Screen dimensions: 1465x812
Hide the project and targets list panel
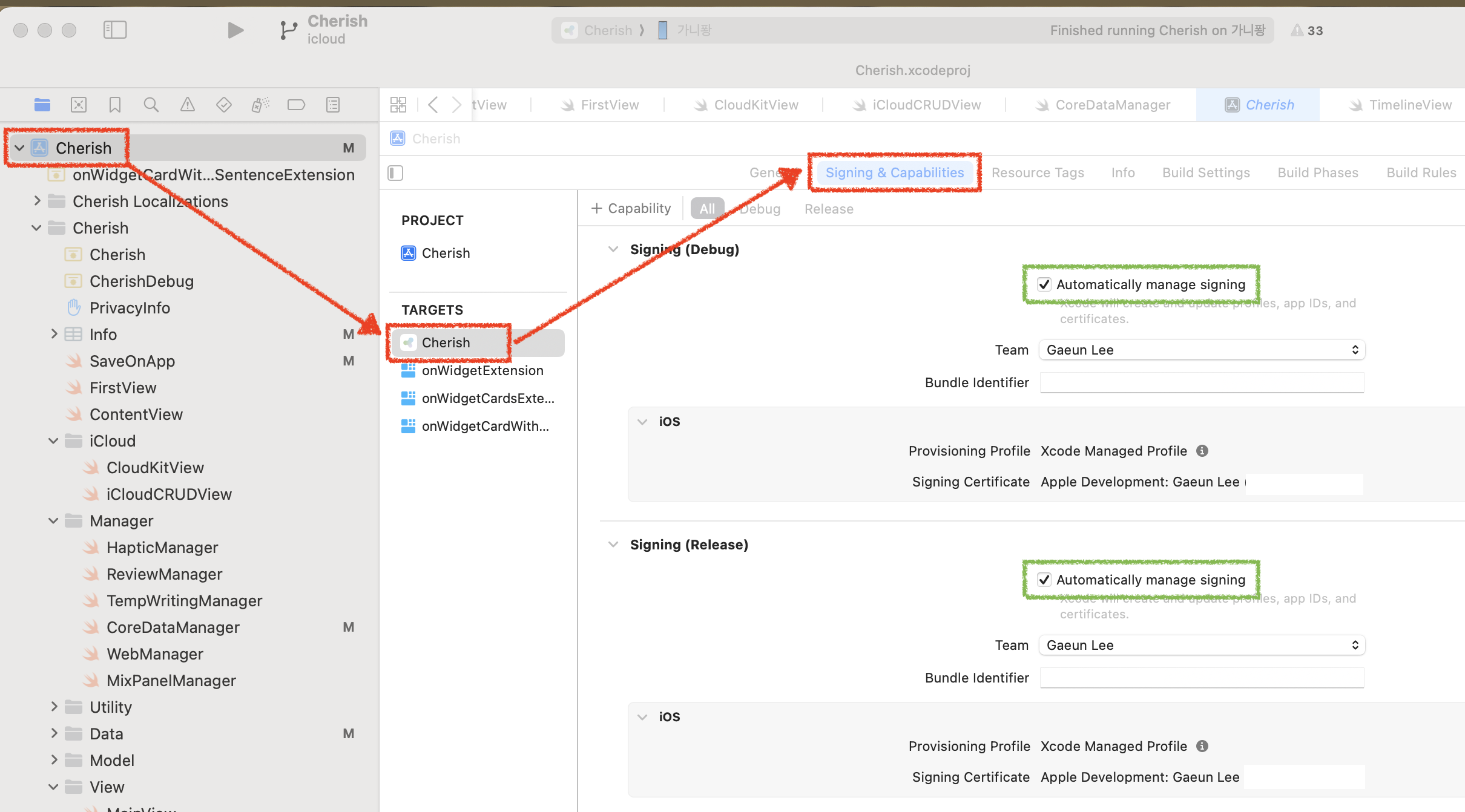coord(395,173)
